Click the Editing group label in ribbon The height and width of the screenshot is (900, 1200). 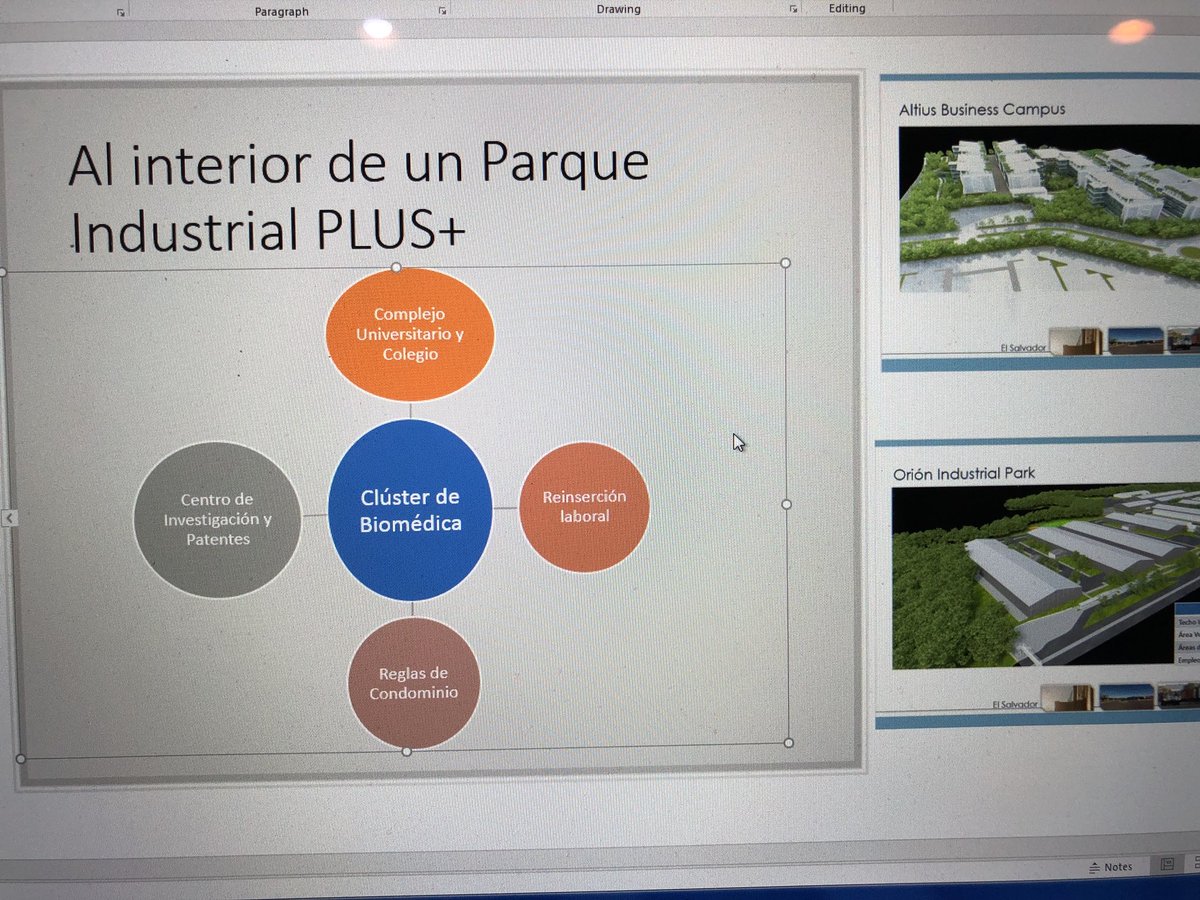tap(847, 8)
